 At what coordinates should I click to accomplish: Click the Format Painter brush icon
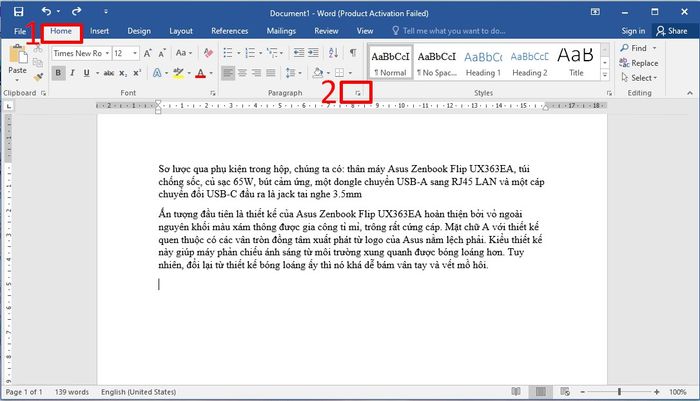(38, 77)
